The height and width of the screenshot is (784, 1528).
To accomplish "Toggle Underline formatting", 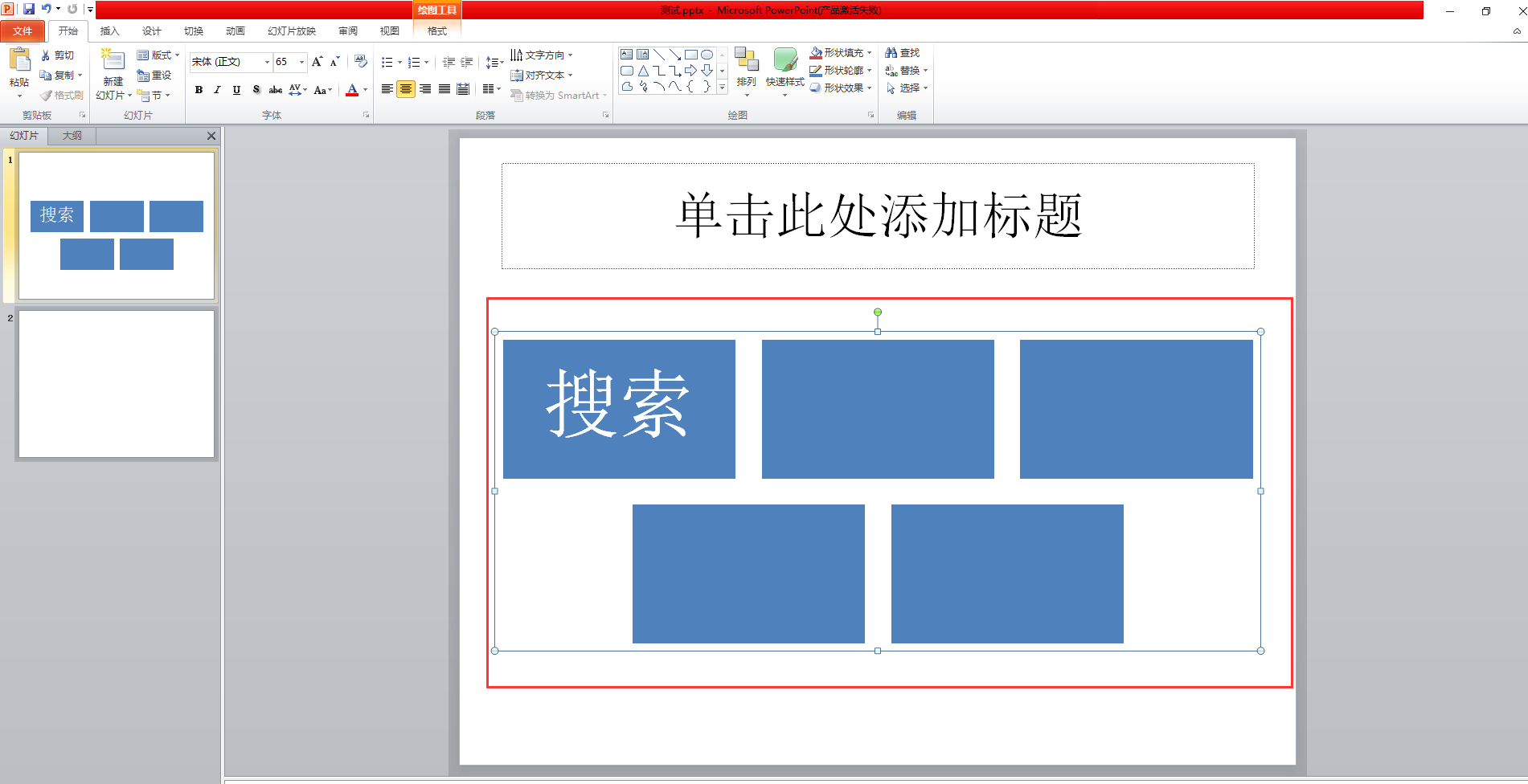I will coord(236,90).
